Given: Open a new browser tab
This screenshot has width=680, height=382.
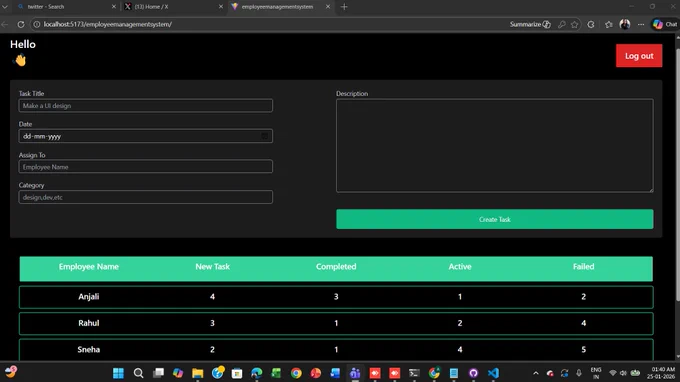Looking at the screenshot, I should click(344, 7).
